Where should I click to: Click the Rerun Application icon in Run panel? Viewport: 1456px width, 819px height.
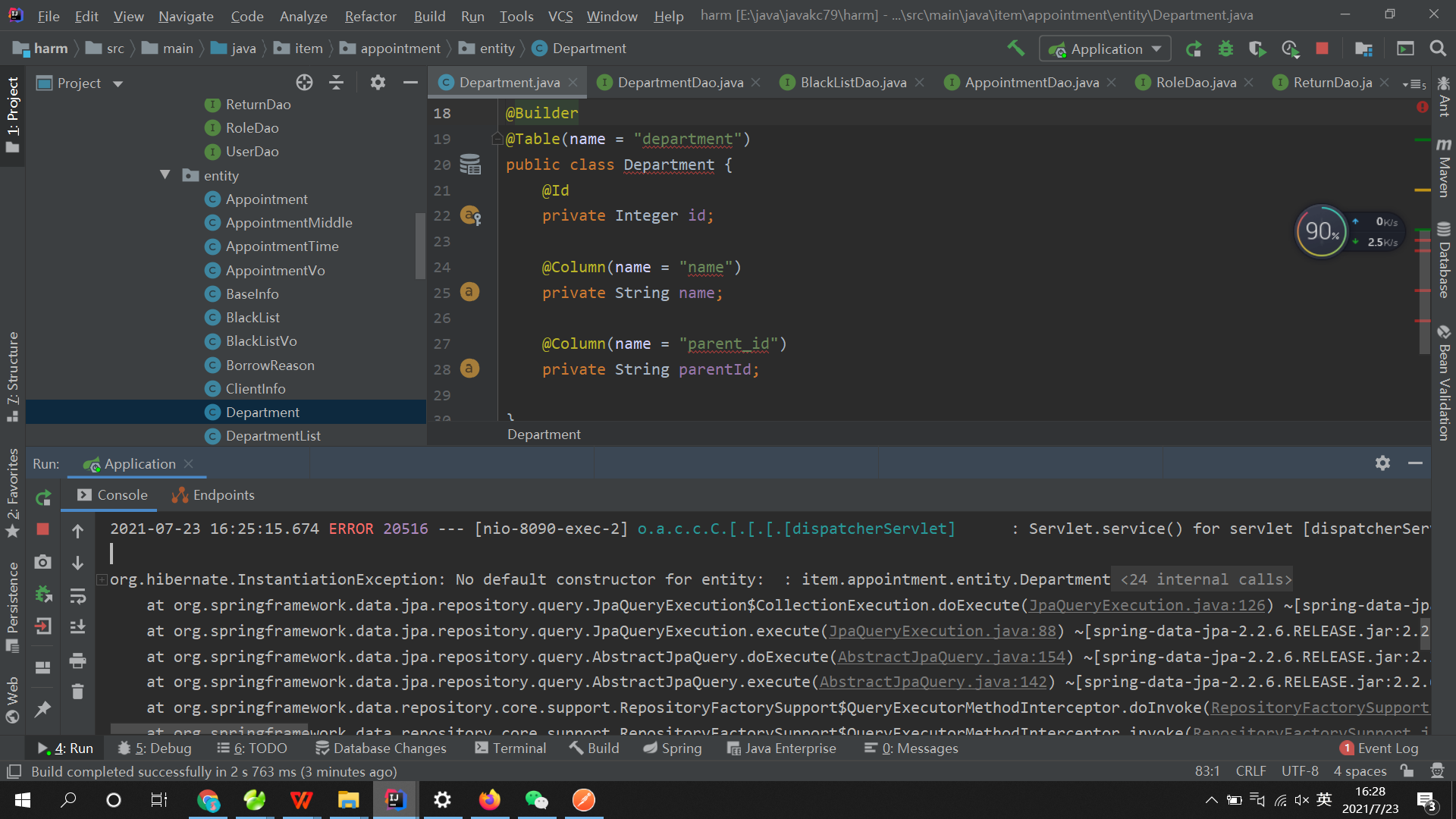(x=43, y=497)
